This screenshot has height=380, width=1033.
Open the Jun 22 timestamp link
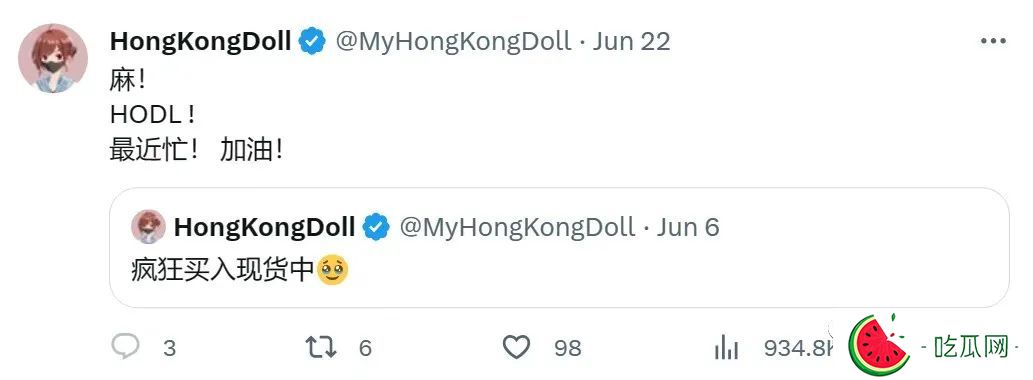(631, 41)
